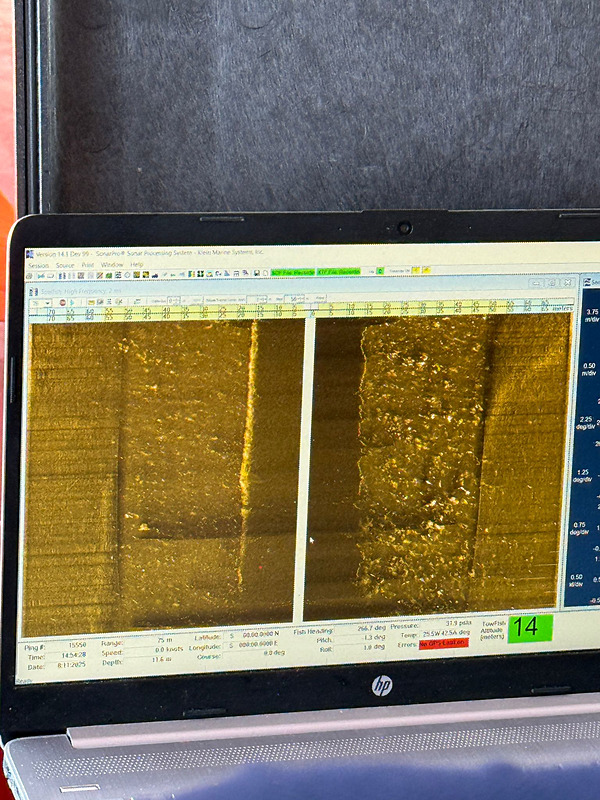Click the SonarPro app icon in title bar
600x800 pixels.
[29, 256]
